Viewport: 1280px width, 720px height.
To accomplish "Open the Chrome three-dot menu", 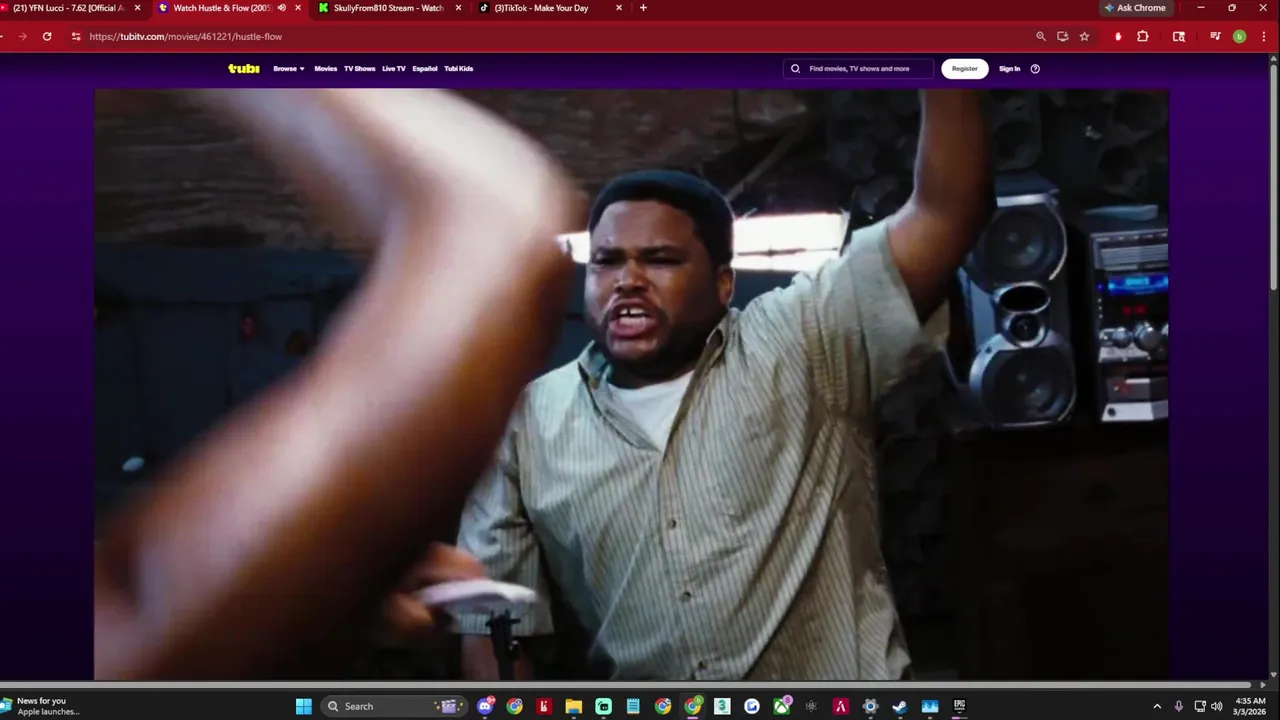I will [1264, 36].
